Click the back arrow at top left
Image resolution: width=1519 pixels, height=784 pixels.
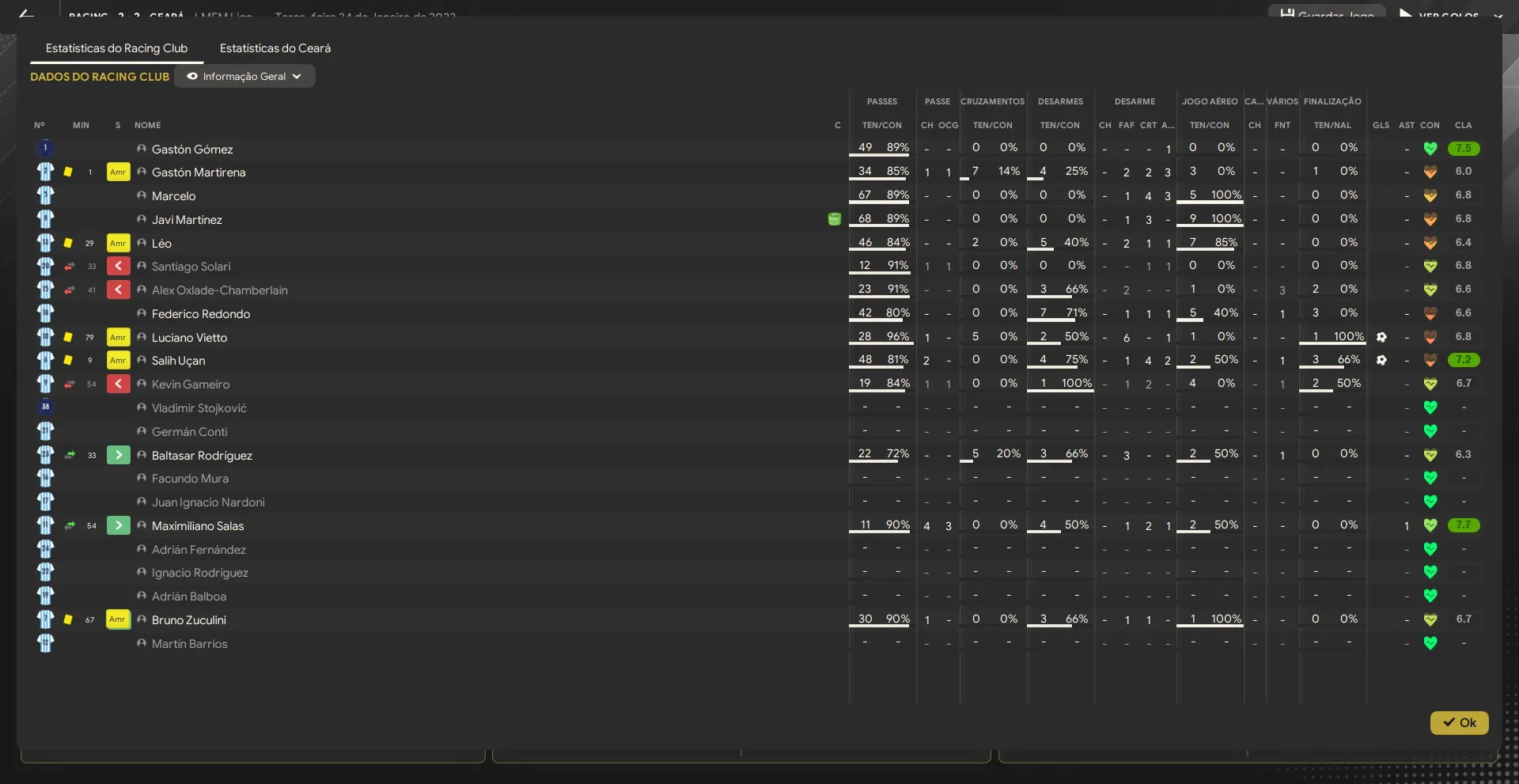(x=26, y=13)
